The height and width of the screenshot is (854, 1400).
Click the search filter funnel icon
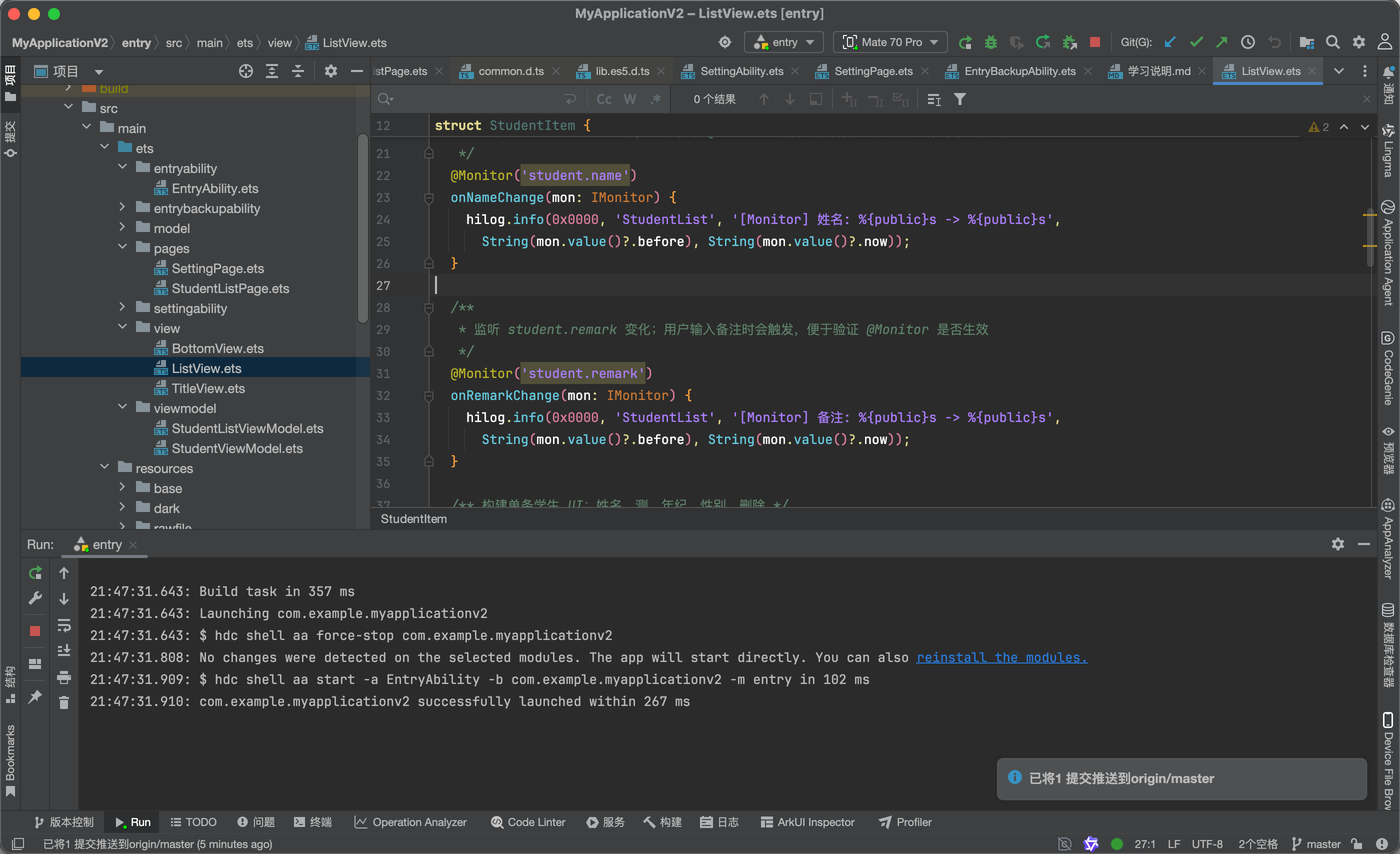(959, 99)
